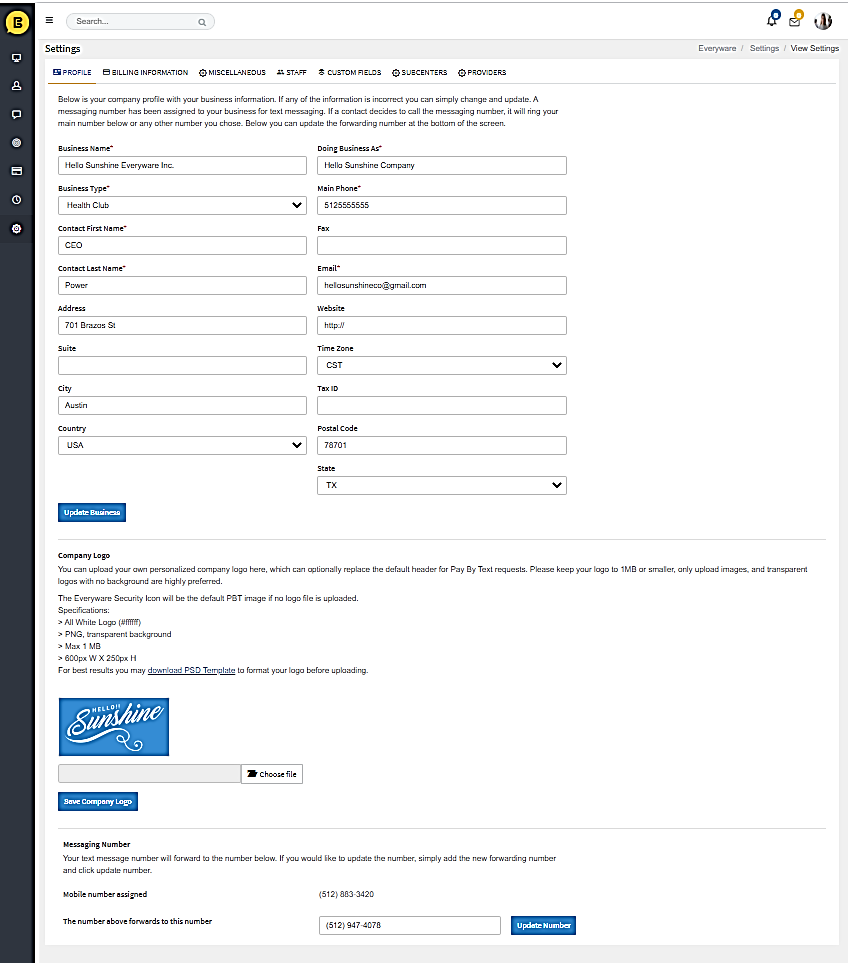Click the empty Fax field
The image size is (848, 963).
point(442,245)
